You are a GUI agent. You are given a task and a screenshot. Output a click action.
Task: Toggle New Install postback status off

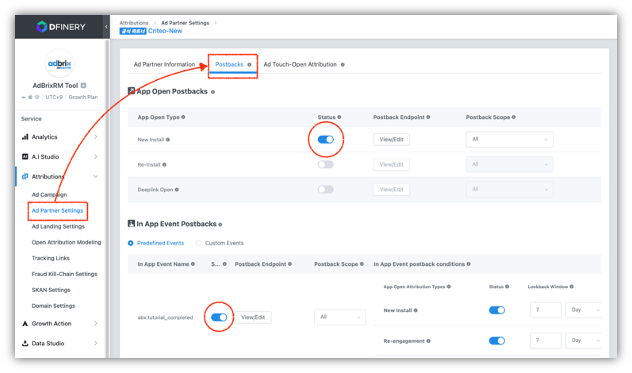click(x=326, y=140)
